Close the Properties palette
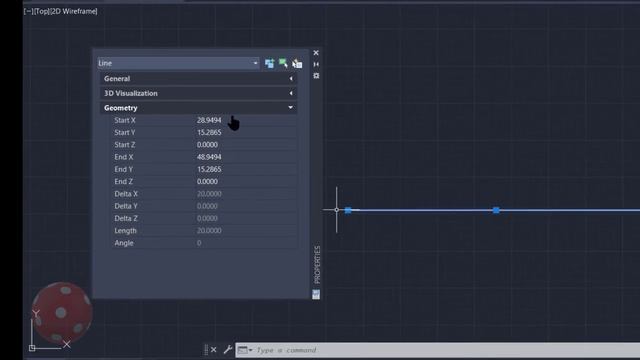Image resolution: width=640 pixels, height=360 pixels. 316,53
